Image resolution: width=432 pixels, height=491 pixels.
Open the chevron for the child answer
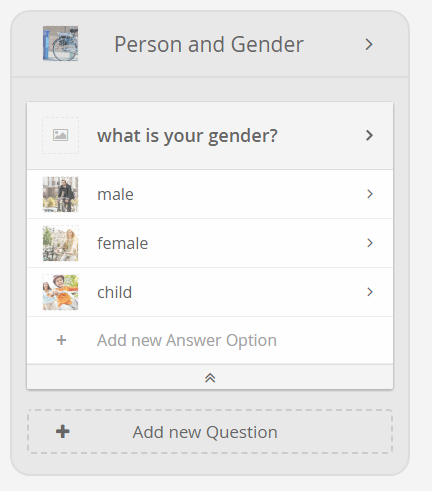[369, 292]
